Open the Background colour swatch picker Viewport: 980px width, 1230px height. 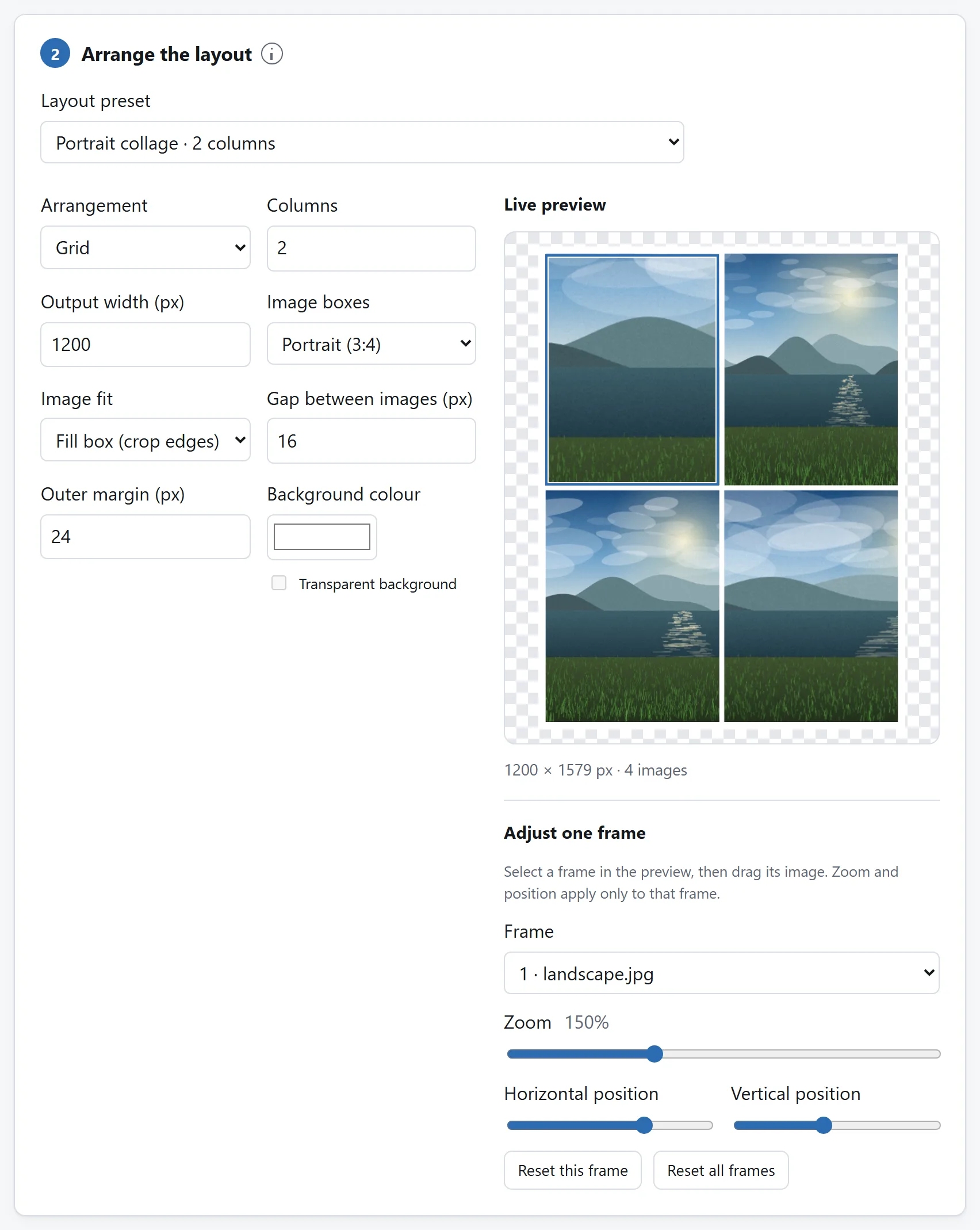322,537
